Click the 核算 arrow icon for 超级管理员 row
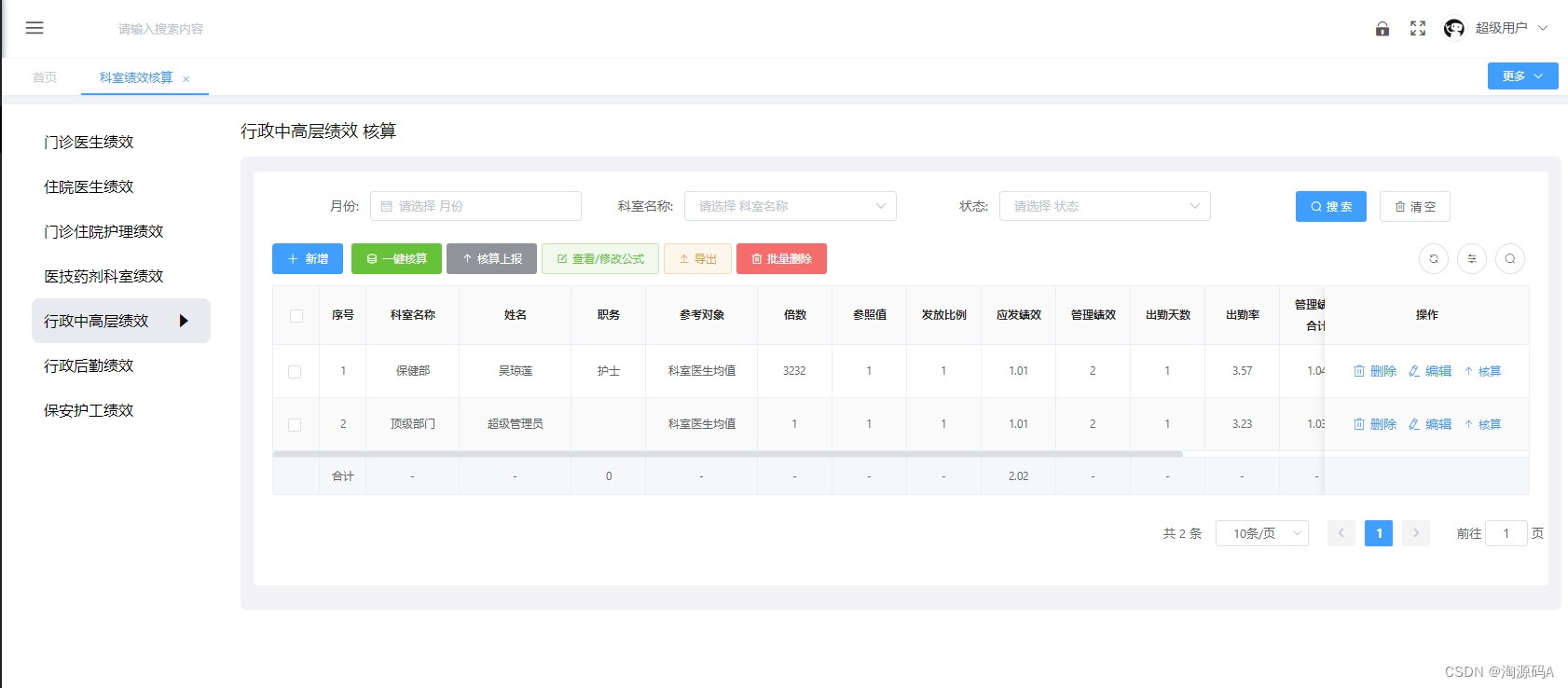Viewport: 1568px width, 688px height. pos(1468,424)
